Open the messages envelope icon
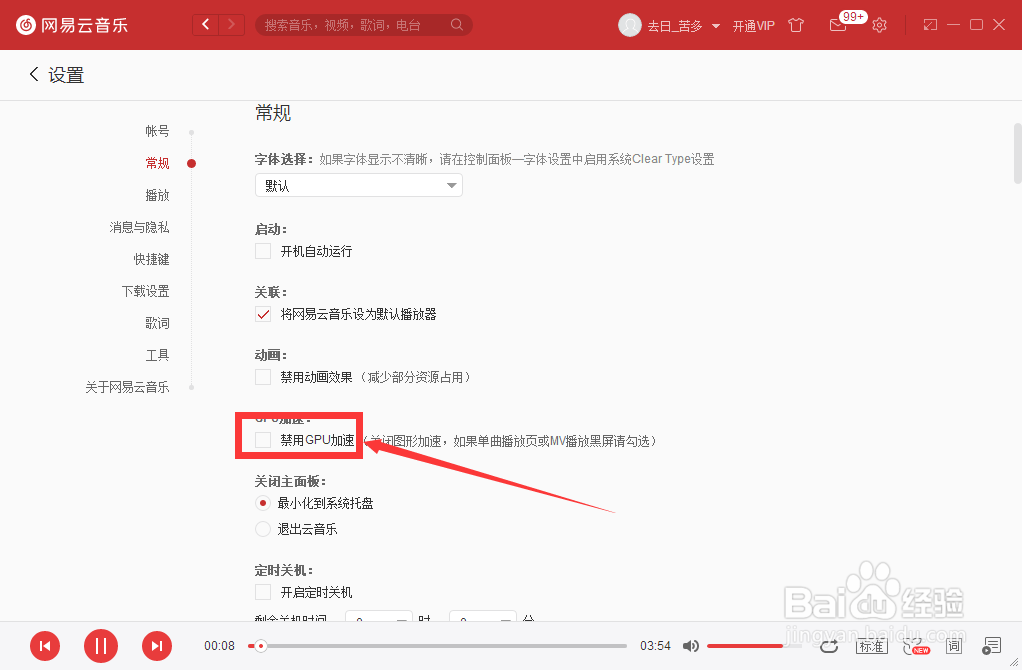Viewport: 1022px width, 670px height. pyautogui.click(x=838, y=25)
